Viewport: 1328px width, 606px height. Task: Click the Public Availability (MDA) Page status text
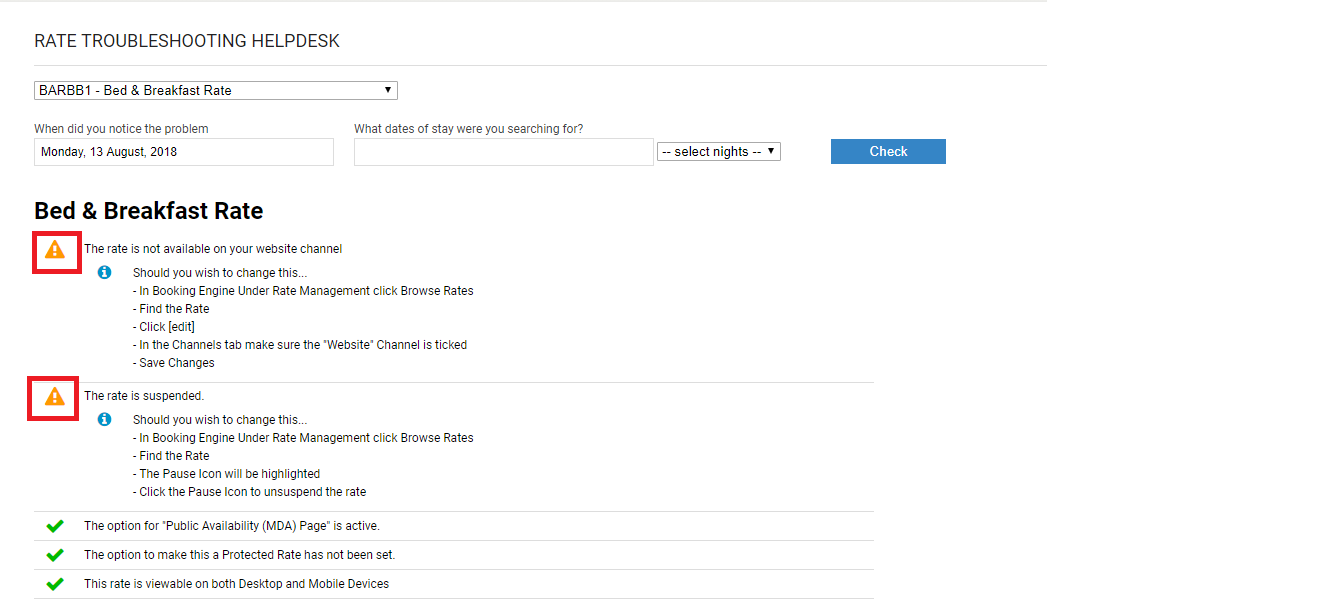[232, 526]
